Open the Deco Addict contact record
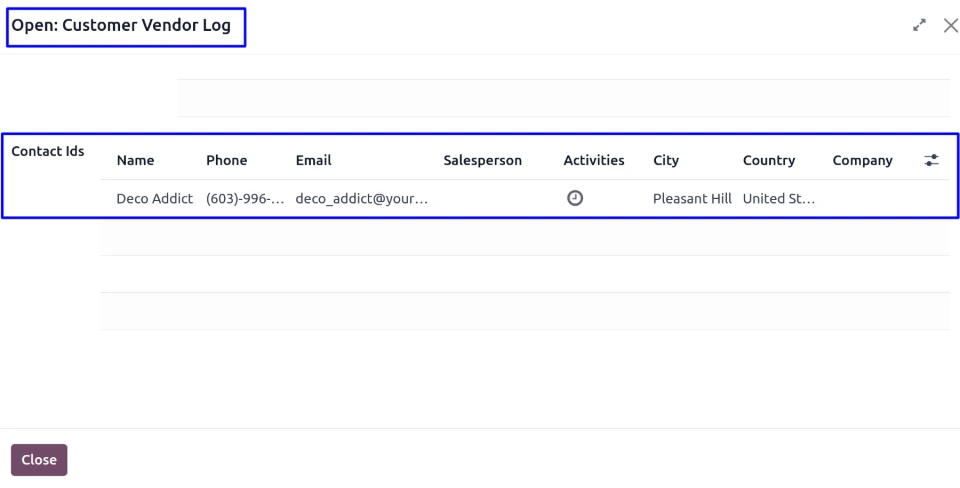This screenshot has width=960, height=488. point(154,198)
